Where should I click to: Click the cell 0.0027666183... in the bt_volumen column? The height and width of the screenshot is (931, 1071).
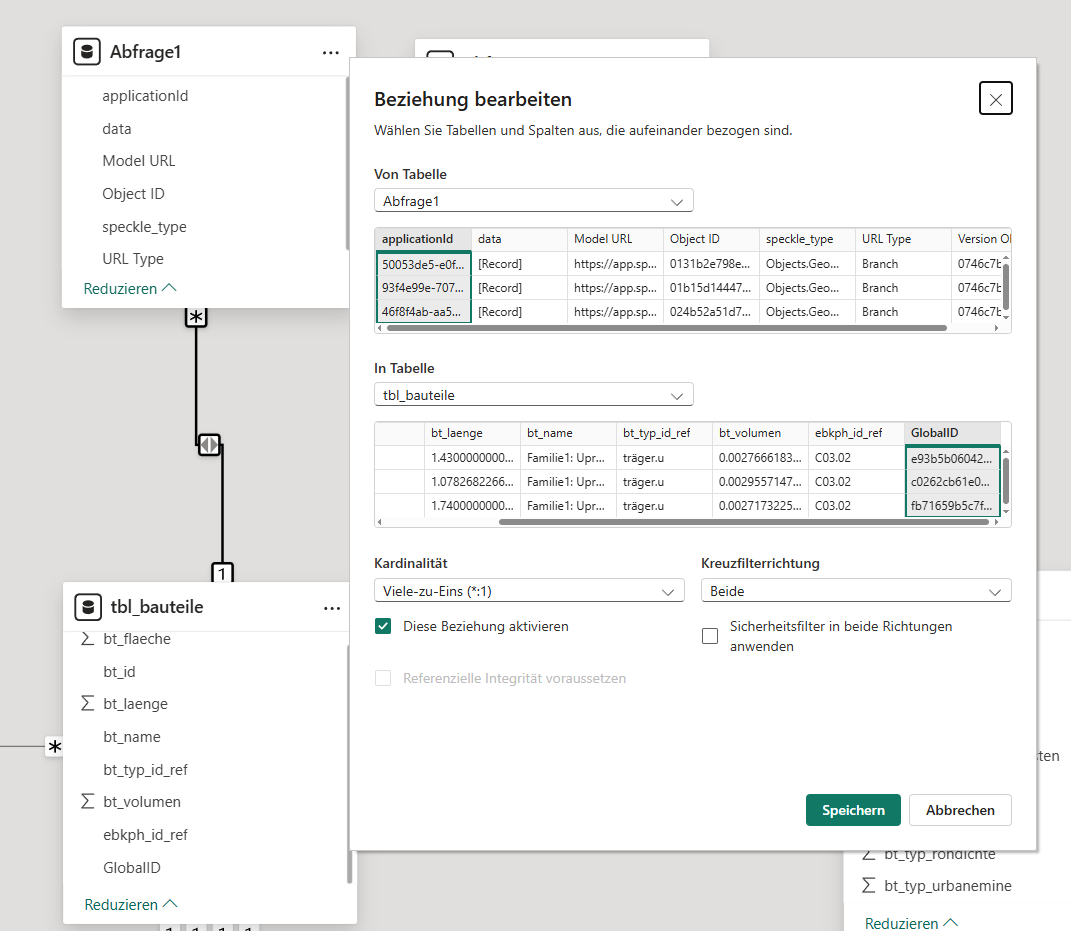click(760, 458)
